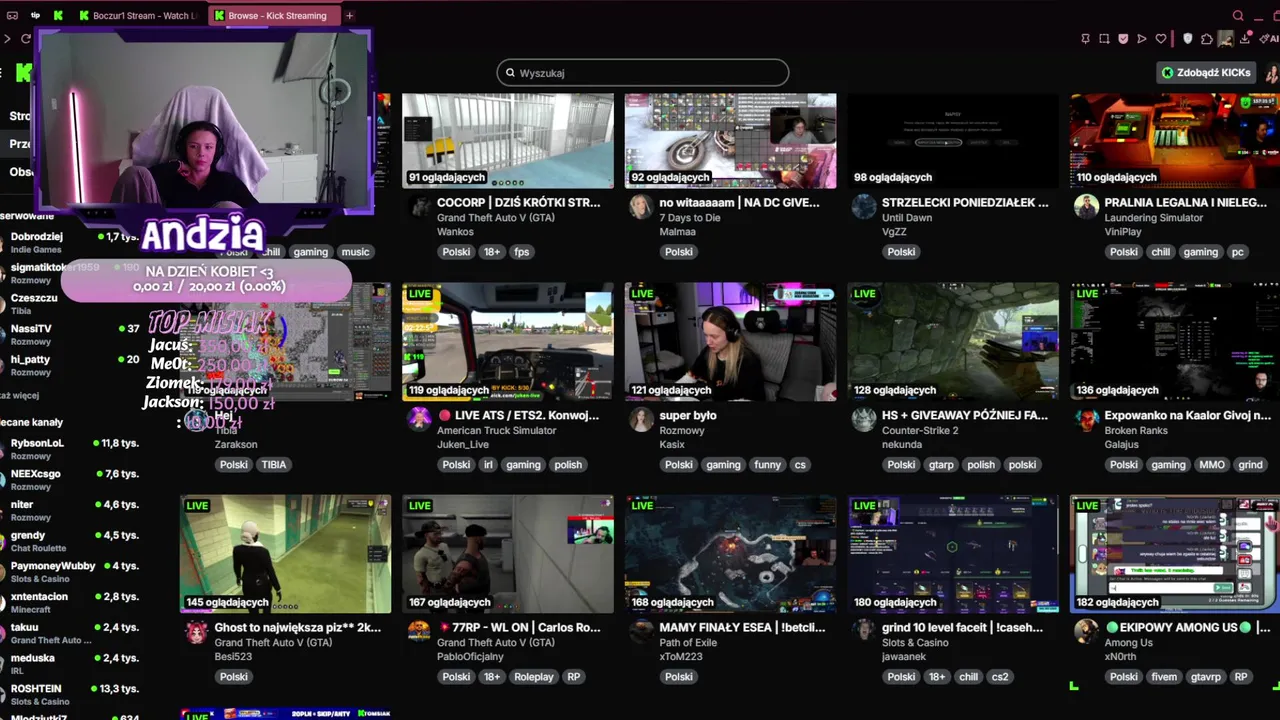
Task: Open the snapshot capture tool icon
Action: click(1104, 39)
